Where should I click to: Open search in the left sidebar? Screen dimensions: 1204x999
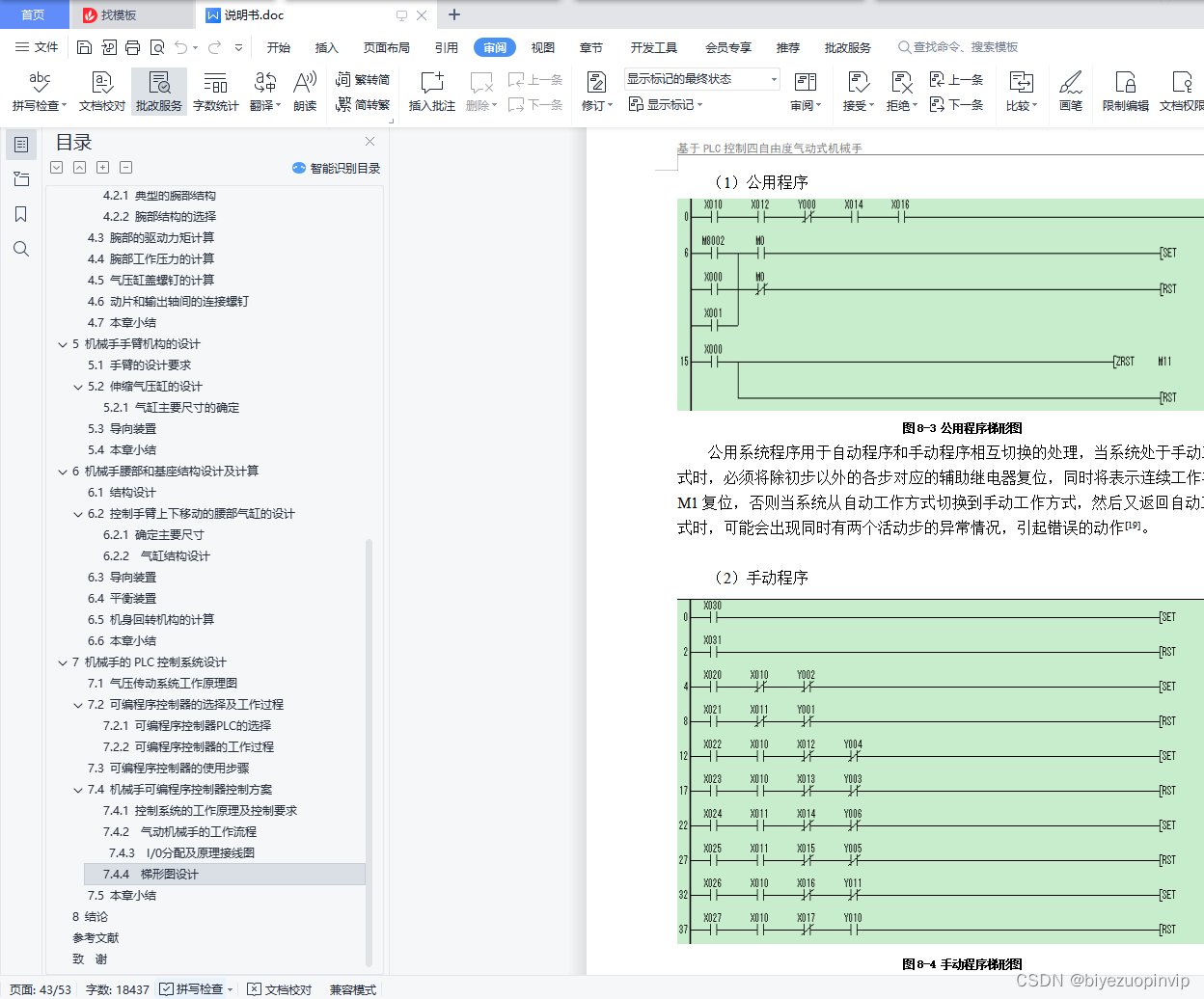[x=21, y=249]
